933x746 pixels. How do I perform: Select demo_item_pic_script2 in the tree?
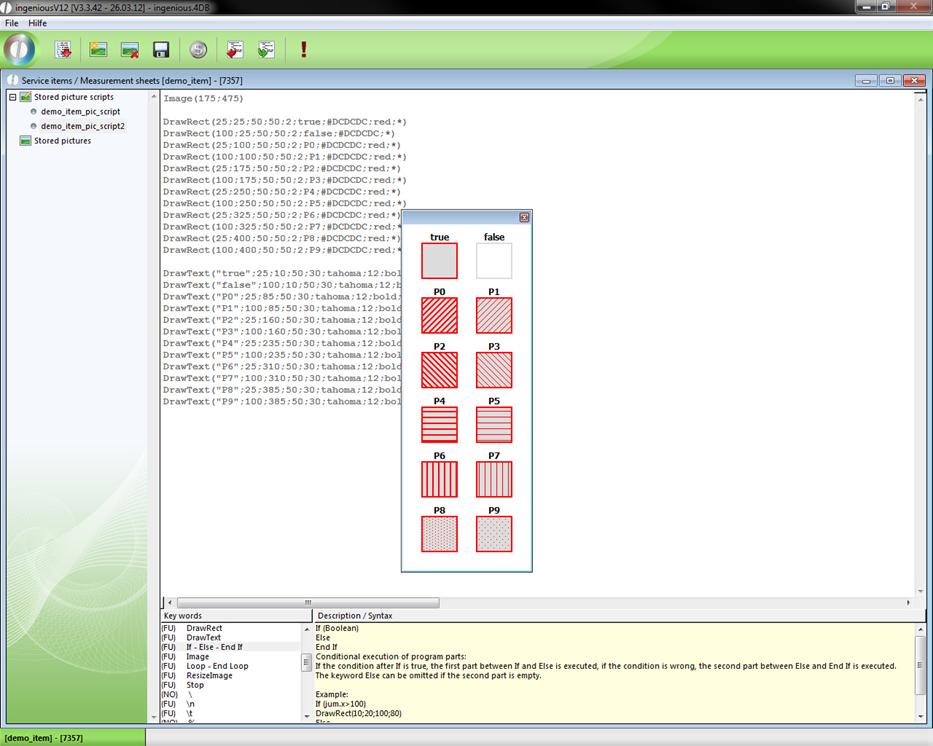pyautogui.click(x=82, y=126)
